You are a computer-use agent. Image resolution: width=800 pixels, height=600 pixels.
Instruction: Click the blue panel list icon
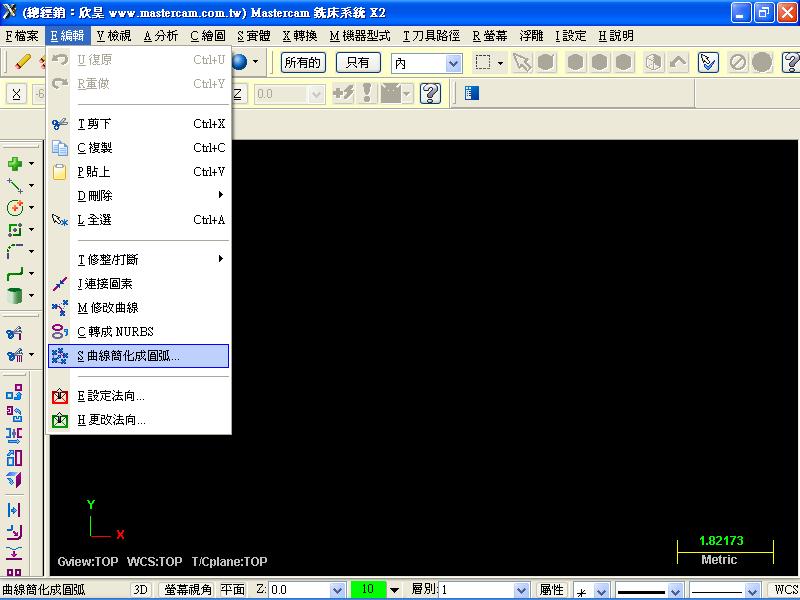[x=472, y=93]
